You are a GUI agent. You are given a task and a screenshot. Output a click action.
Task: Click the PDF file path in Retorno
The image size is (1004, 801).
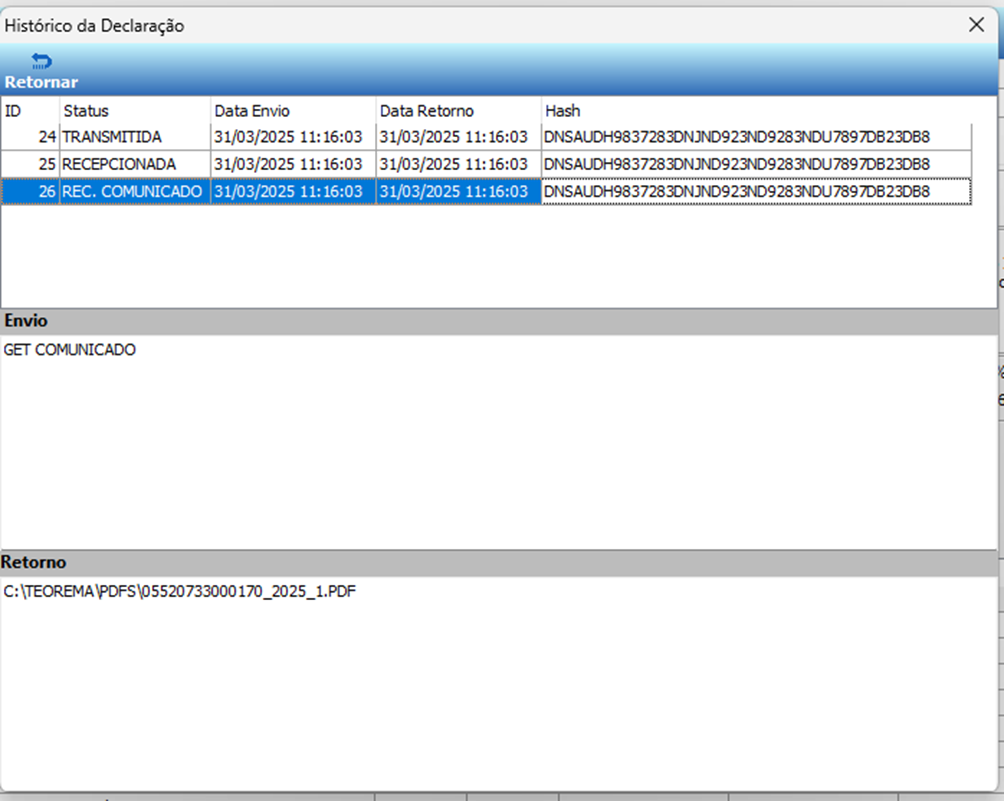[x=179, y=591]
